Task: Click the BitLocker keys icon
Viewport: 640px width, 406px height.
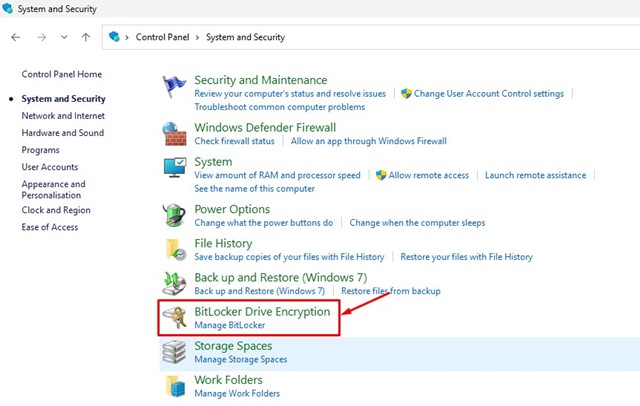Action: point(175,318)
